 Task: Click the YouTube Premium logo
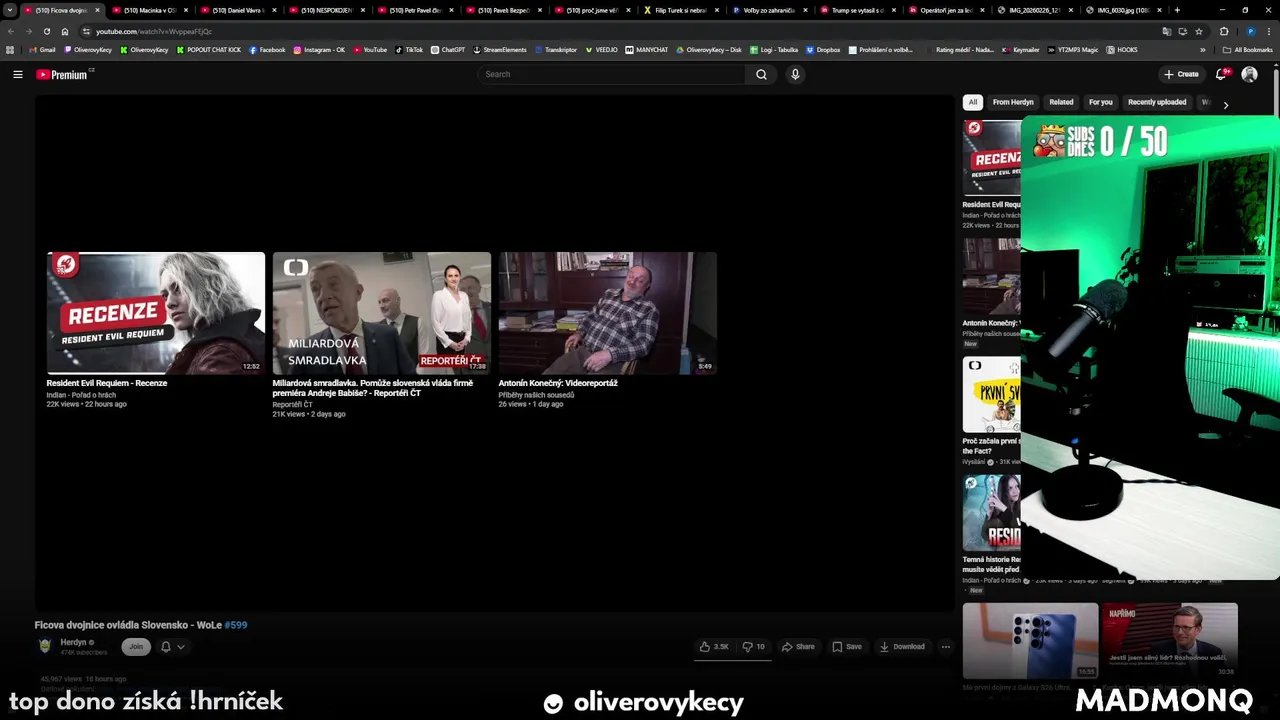click(x=64, y=74)
